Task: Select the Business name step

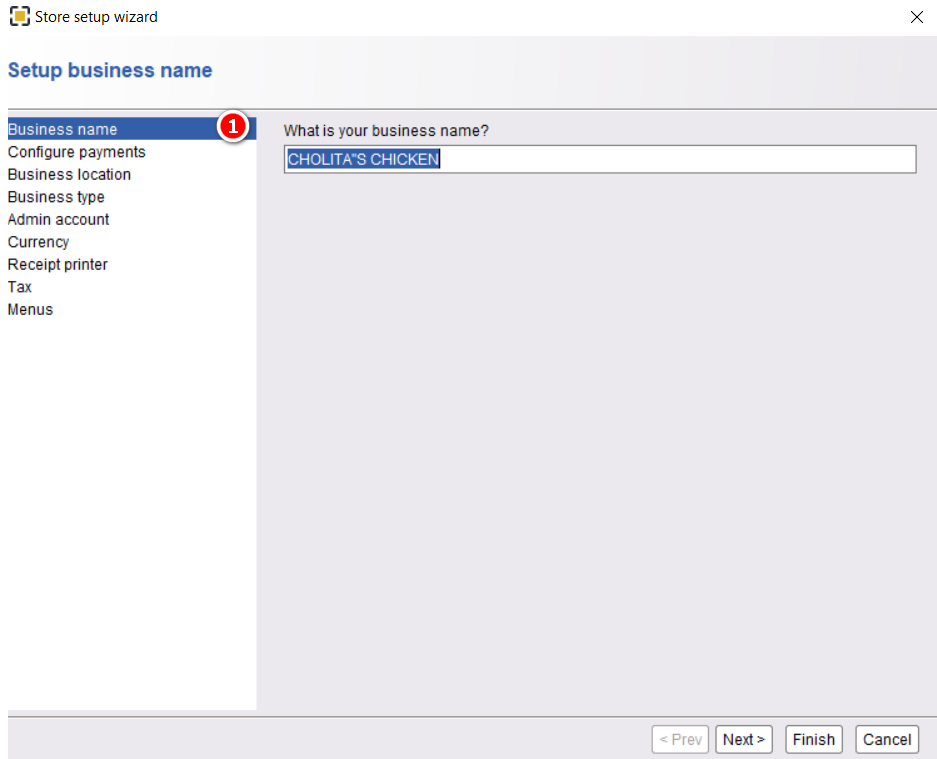Action: tap(131, 129)
